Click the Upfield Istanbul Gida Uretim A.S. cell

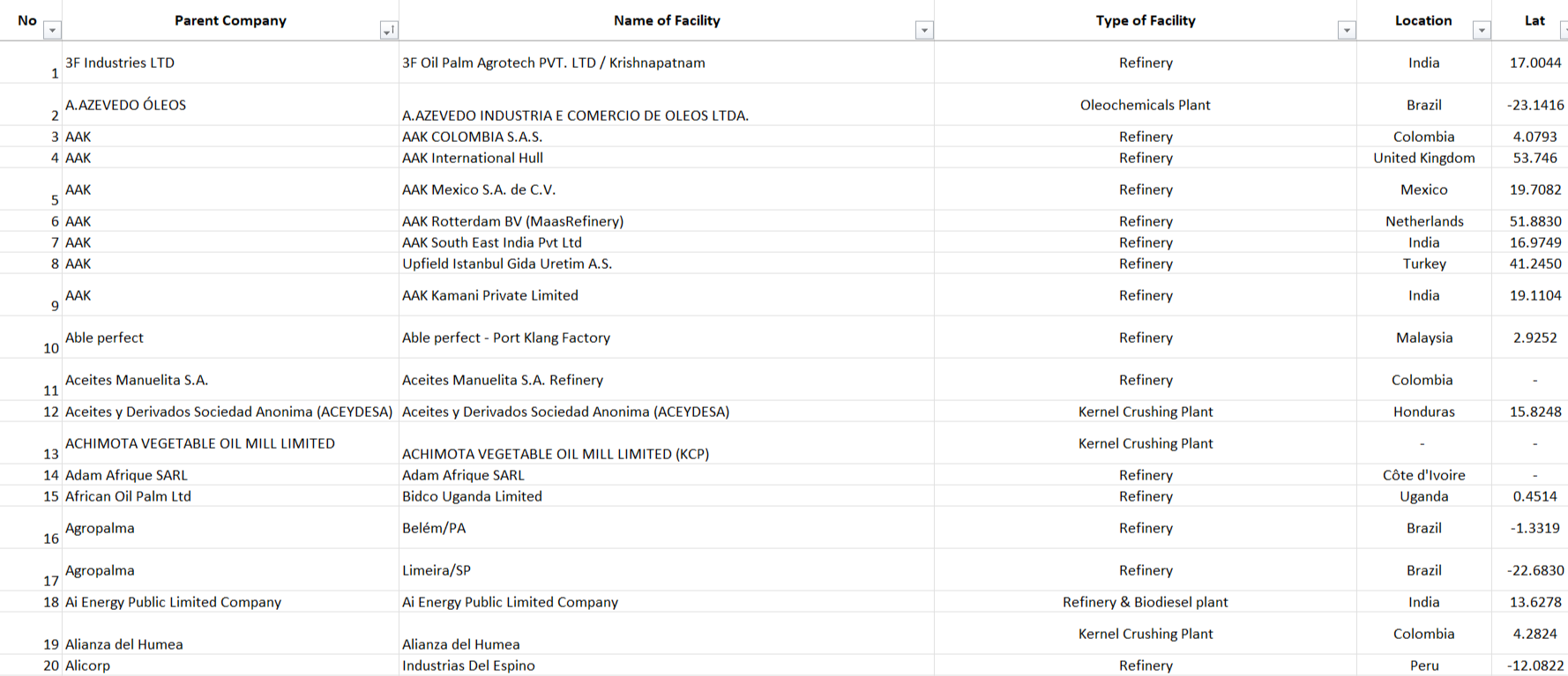point(667,264)
